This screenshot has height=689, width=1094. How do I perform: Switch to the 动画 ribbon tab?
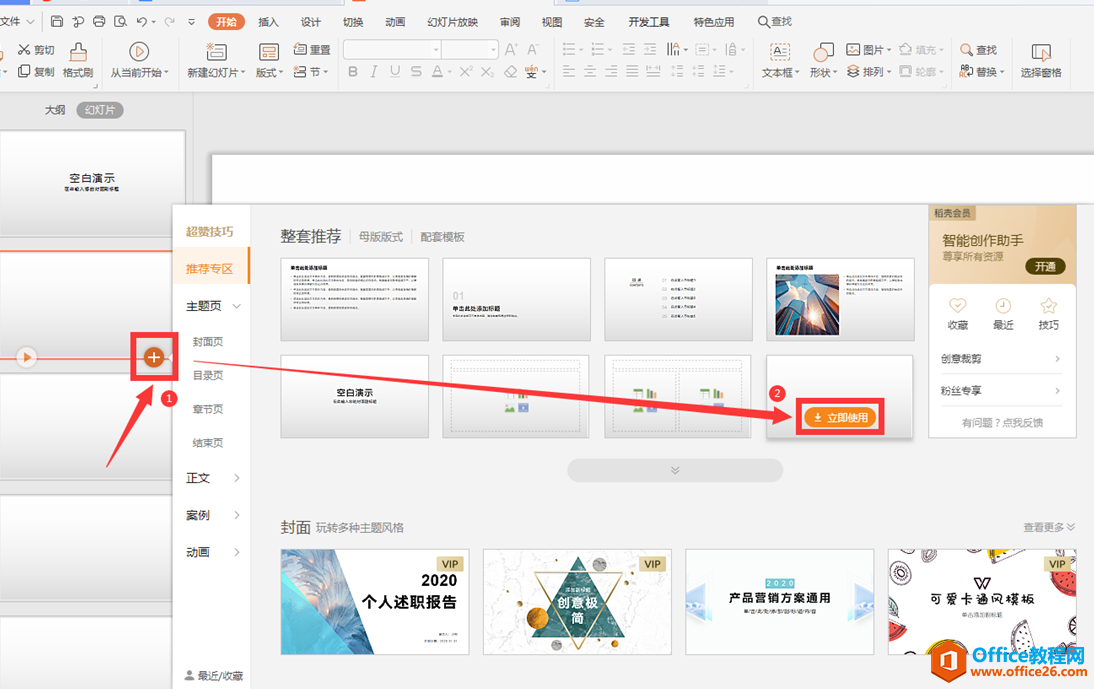point(394,19)
